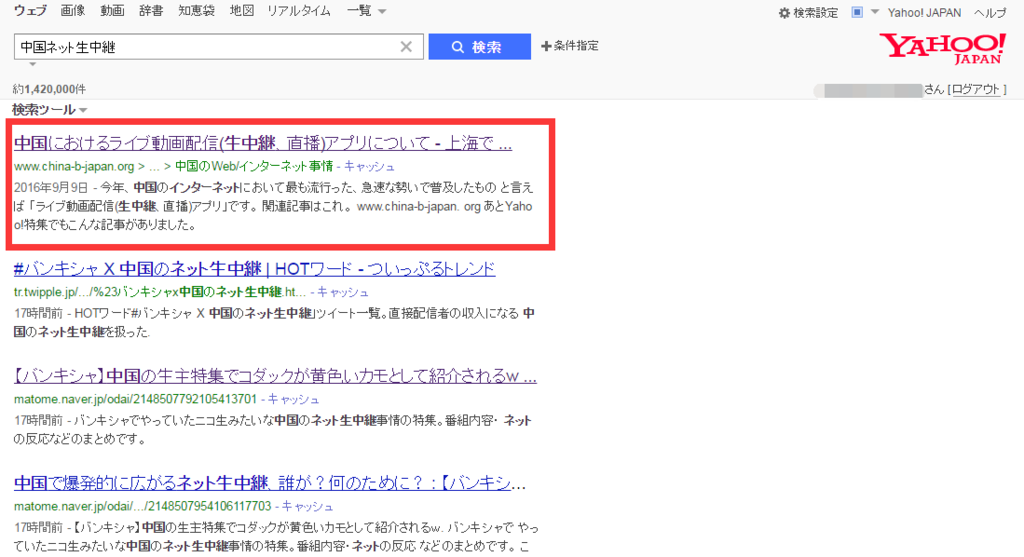Open the ヘルプ help link
This screenshot has width=1024, height=557.
pyautogui.click(x=990, y=12)
